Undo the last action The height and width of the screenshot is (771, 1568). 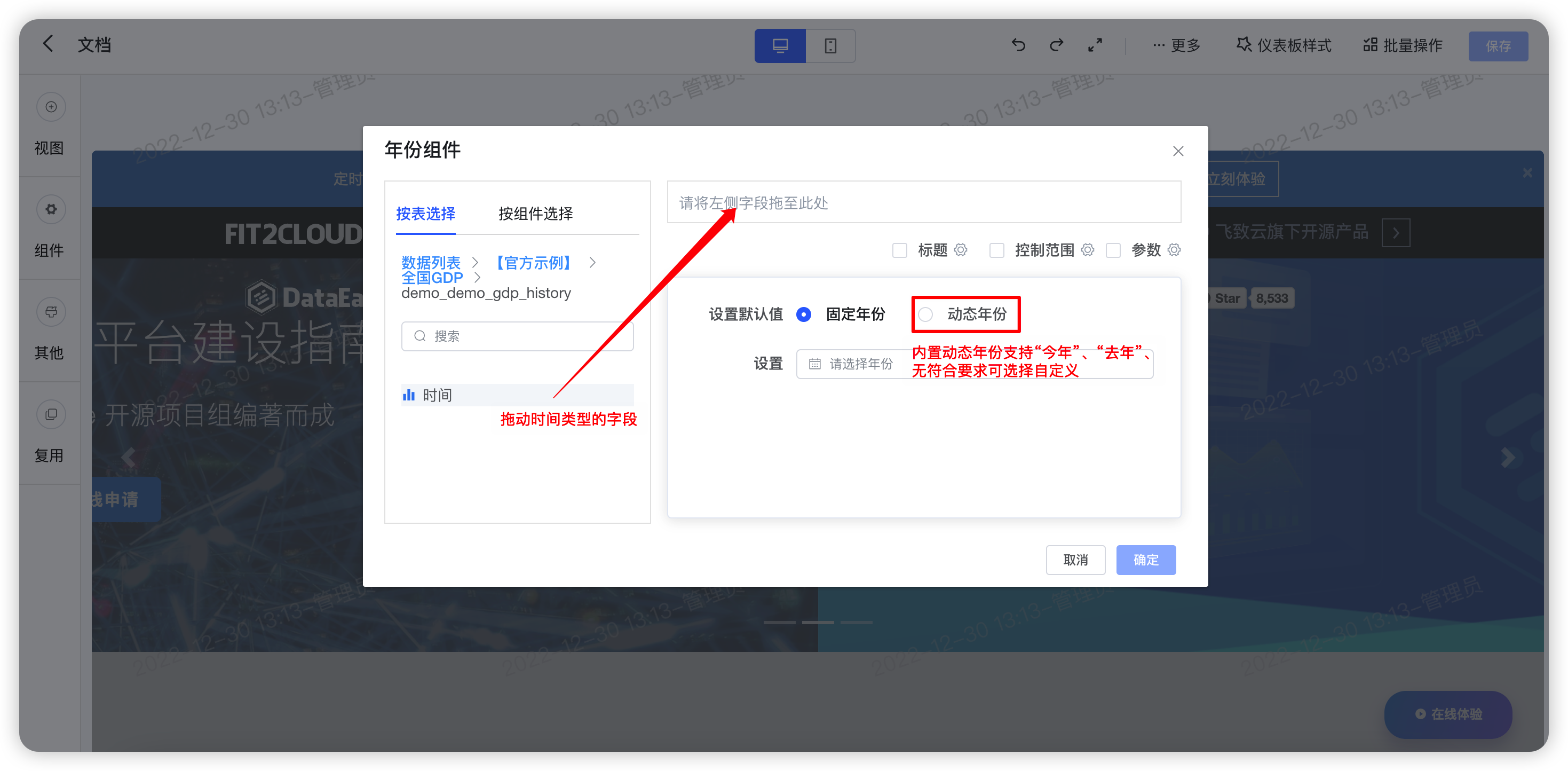1018,45
